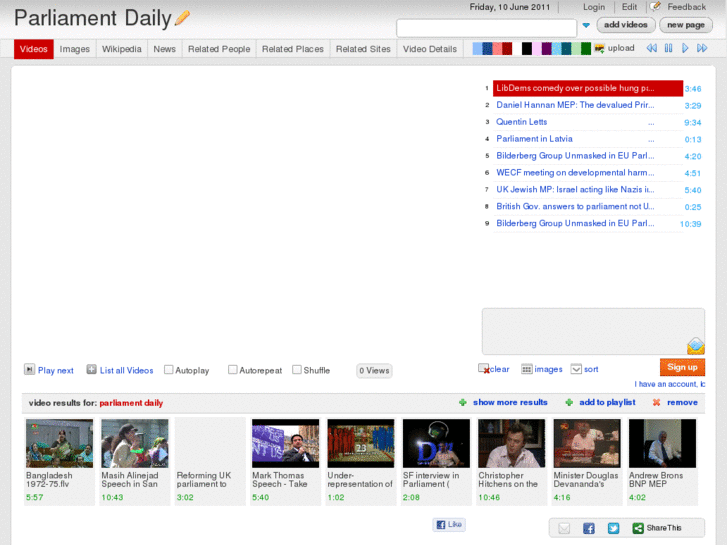
Task: Click the orange Sign up button
Action: pyautogui.click(x=682, y=367)
